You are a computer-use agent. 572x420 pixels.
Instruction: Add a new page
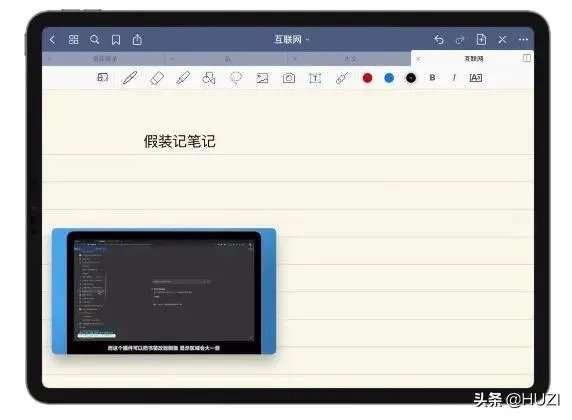tap(481, 39)
